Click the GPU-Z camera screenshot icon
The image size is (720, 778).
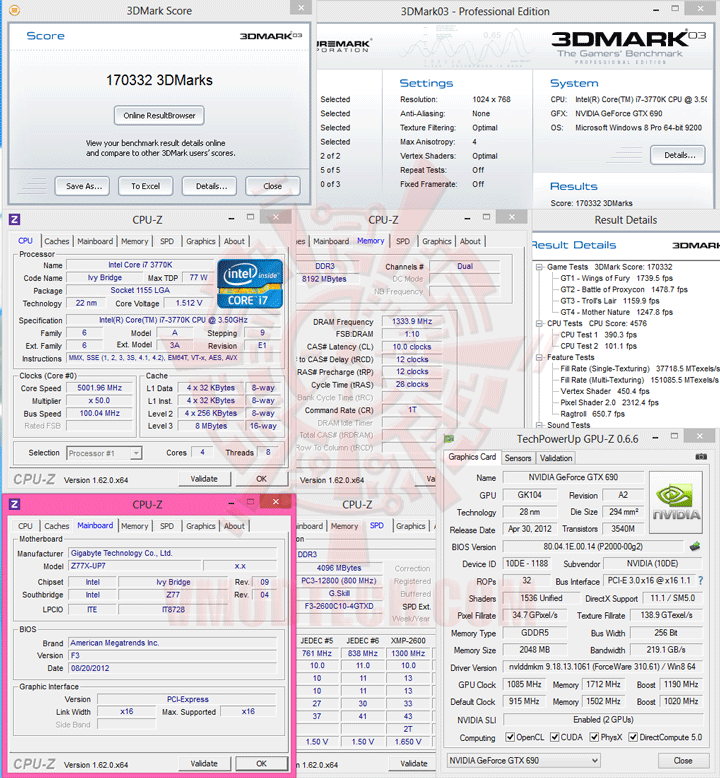pyautogui.click(x=701, y=456)
